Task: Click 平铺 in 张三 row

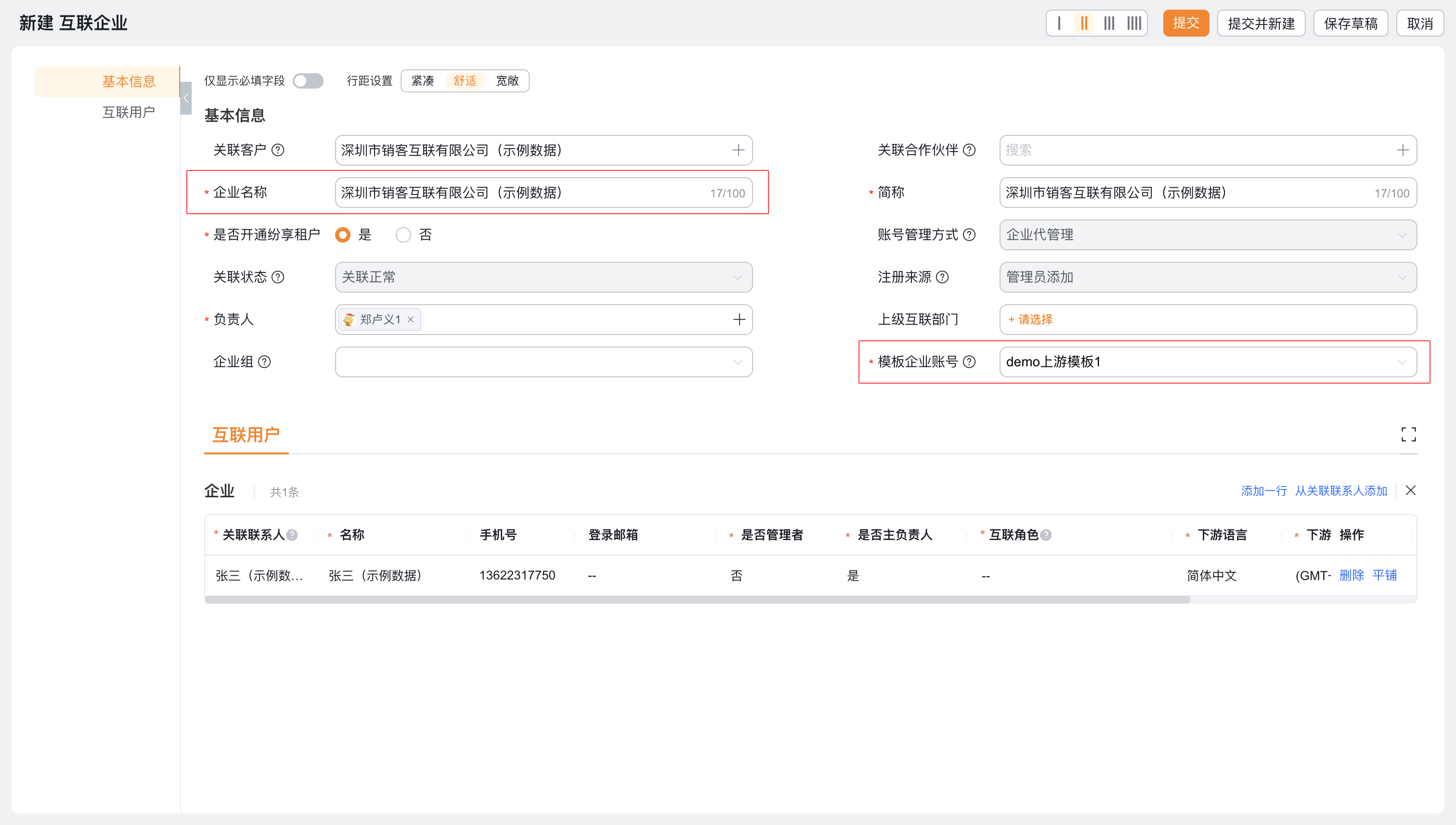Action: [1385, 575]
